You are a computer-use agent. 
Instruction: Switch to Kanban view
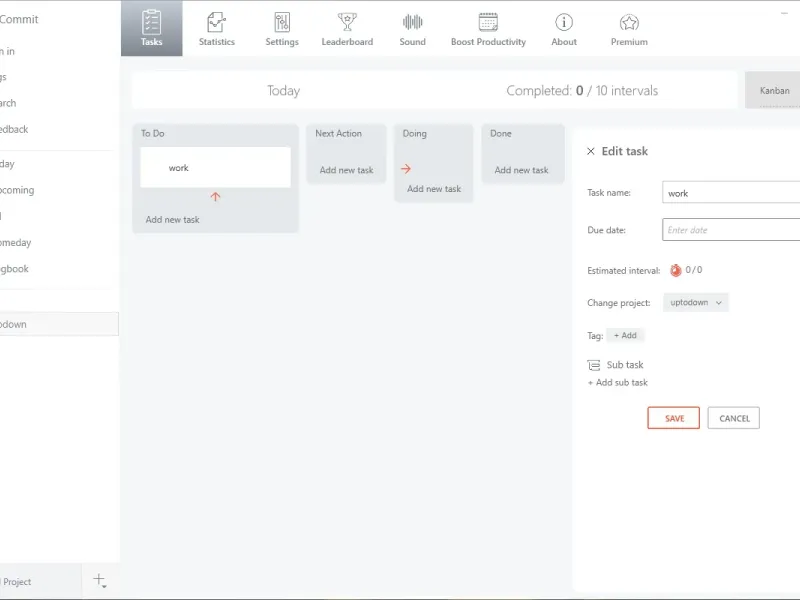click(774, 90)
